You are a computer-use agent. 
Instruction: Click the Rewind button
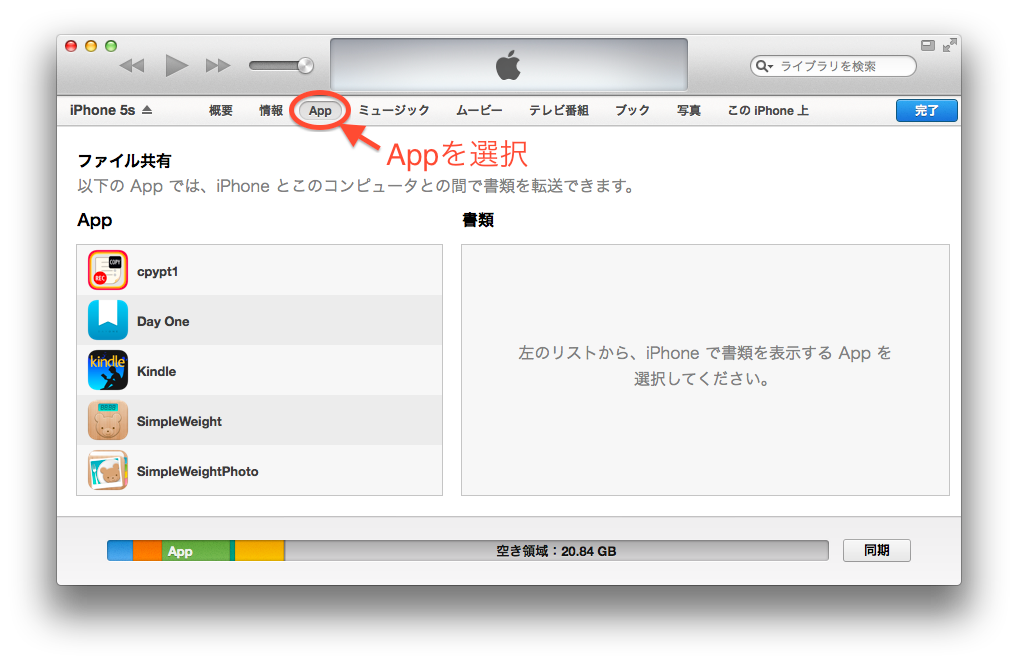[x=132, y=66]
